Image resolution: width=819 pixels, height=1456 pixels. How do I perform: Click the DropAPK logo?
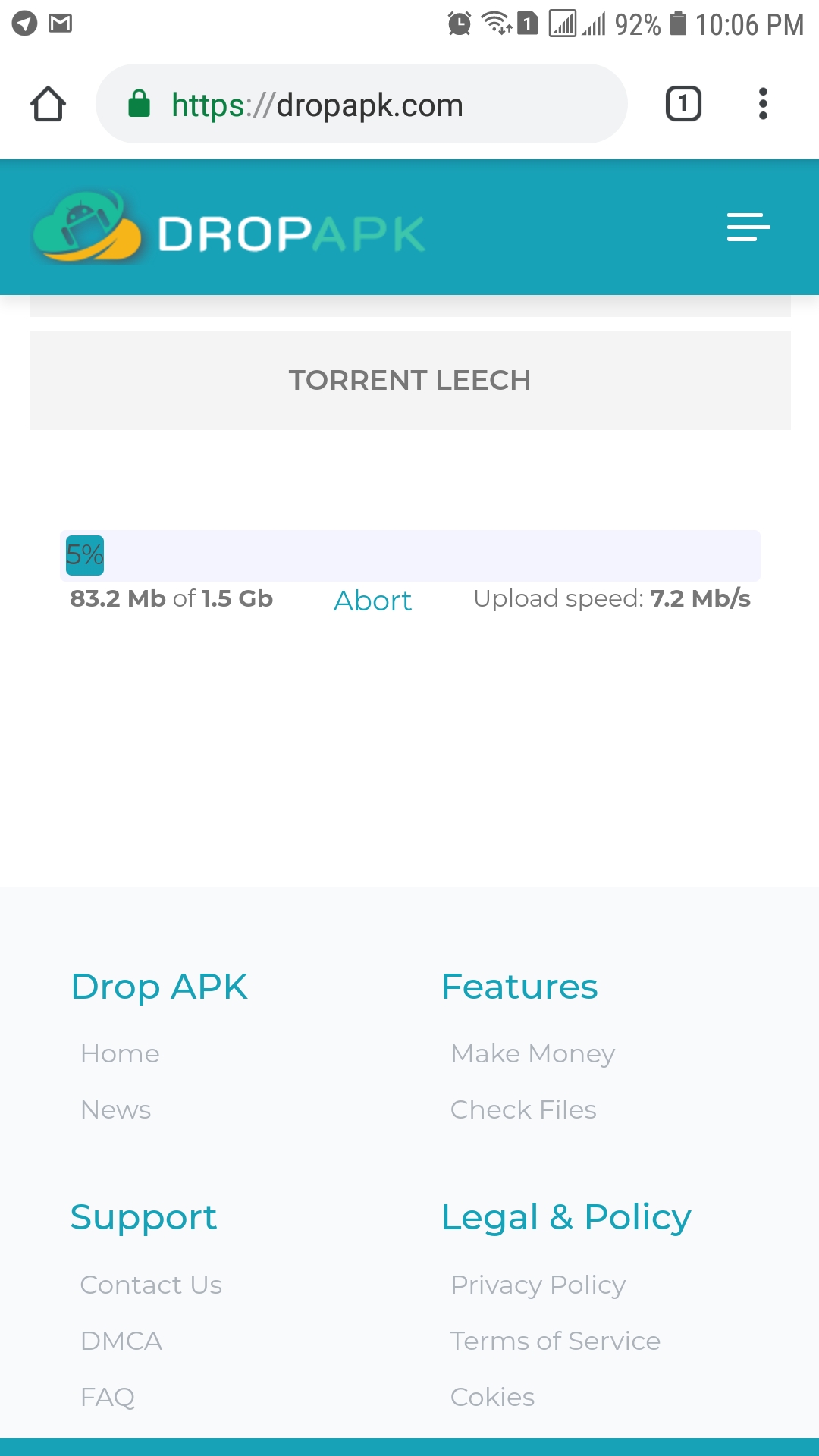pos(227,230)
